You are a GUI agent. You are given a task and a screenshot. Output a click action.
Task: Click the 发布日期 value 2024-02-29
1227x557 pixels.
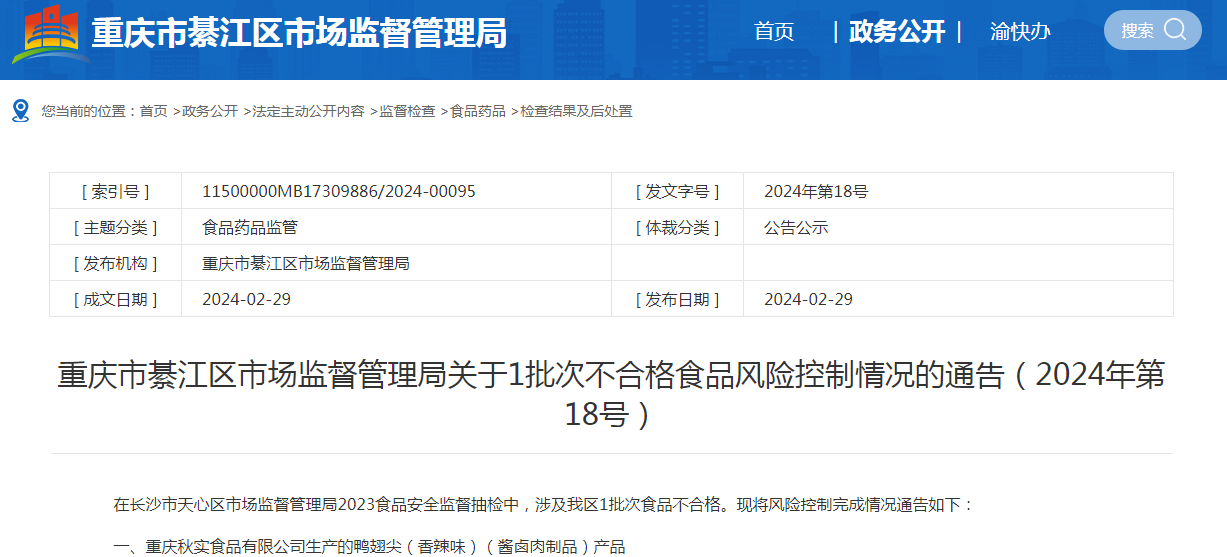(808, 299)
